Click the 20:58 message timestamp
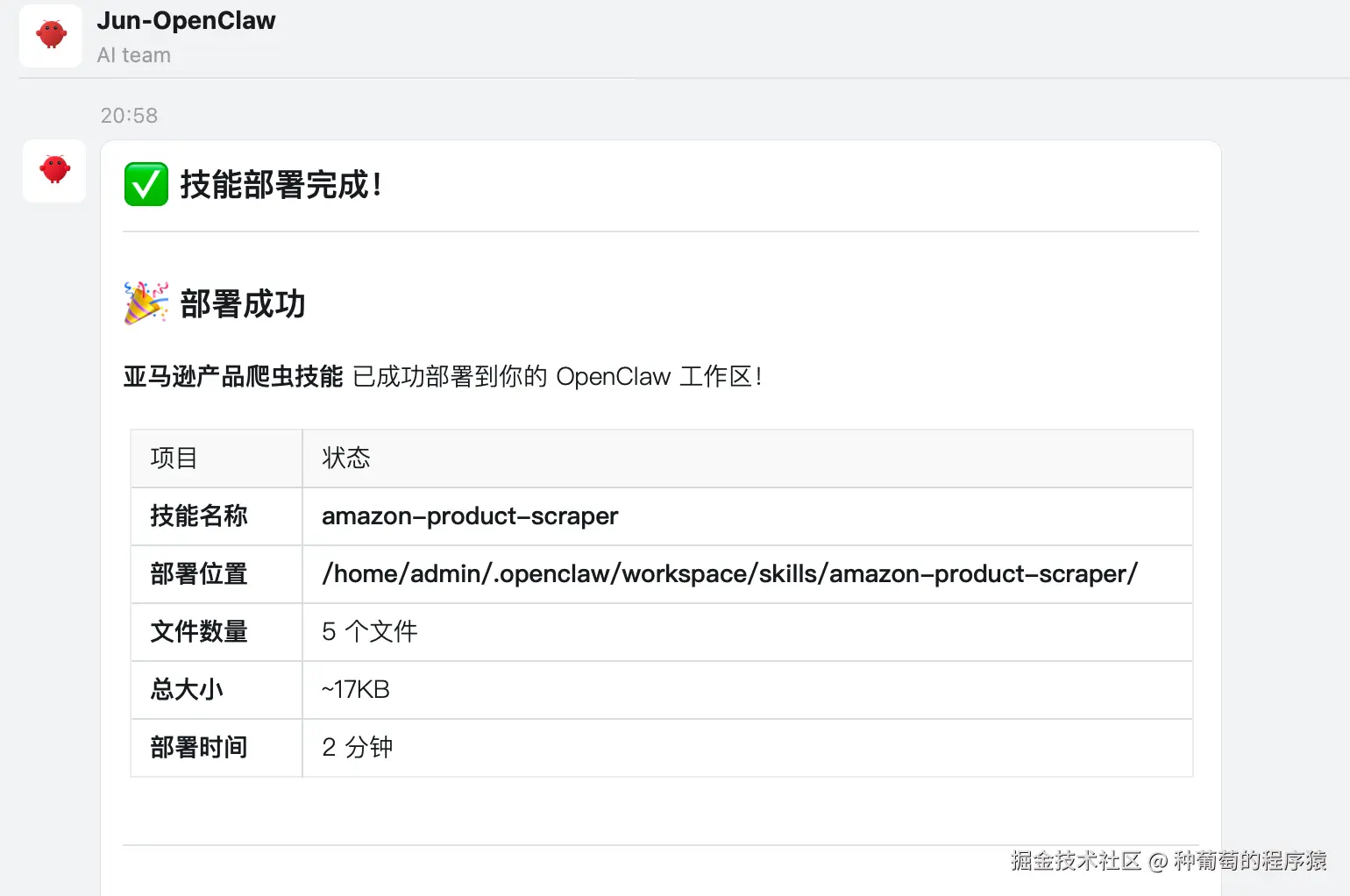This screenshot has width=1350, height=896. [129, 116]
